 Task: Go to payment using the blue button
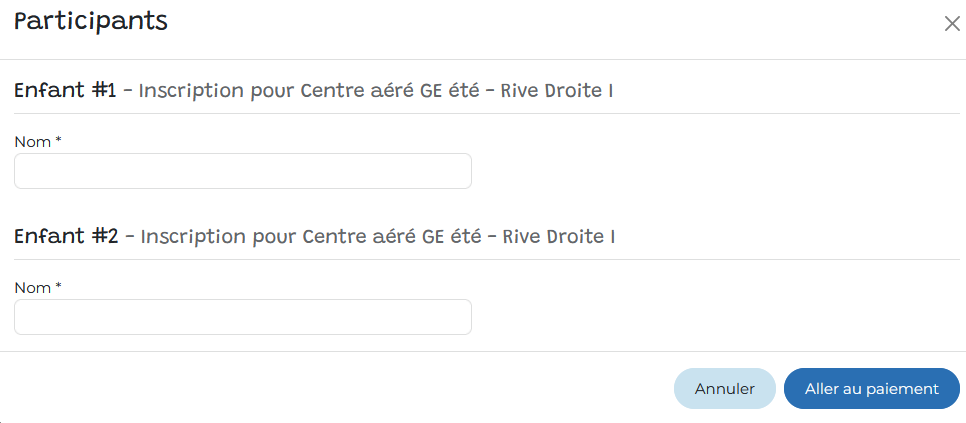tap(871, 389)
